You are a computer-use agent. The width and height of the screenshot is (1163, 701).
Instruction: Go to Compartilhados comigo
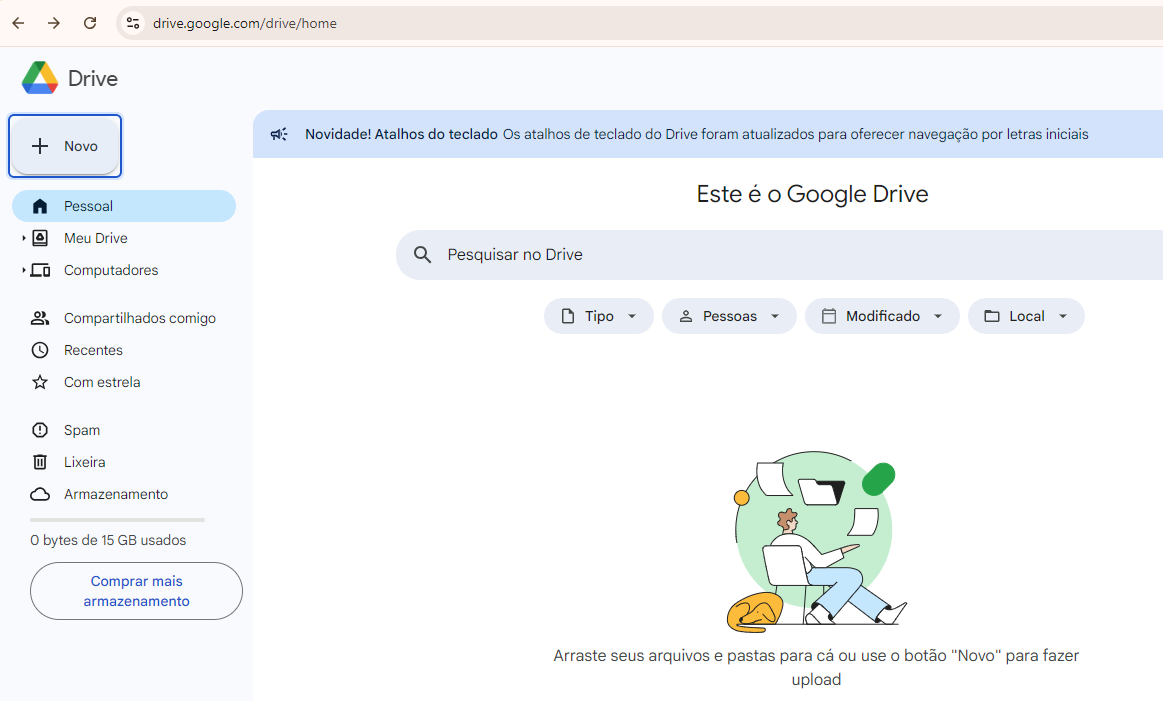tap(139, 318)
